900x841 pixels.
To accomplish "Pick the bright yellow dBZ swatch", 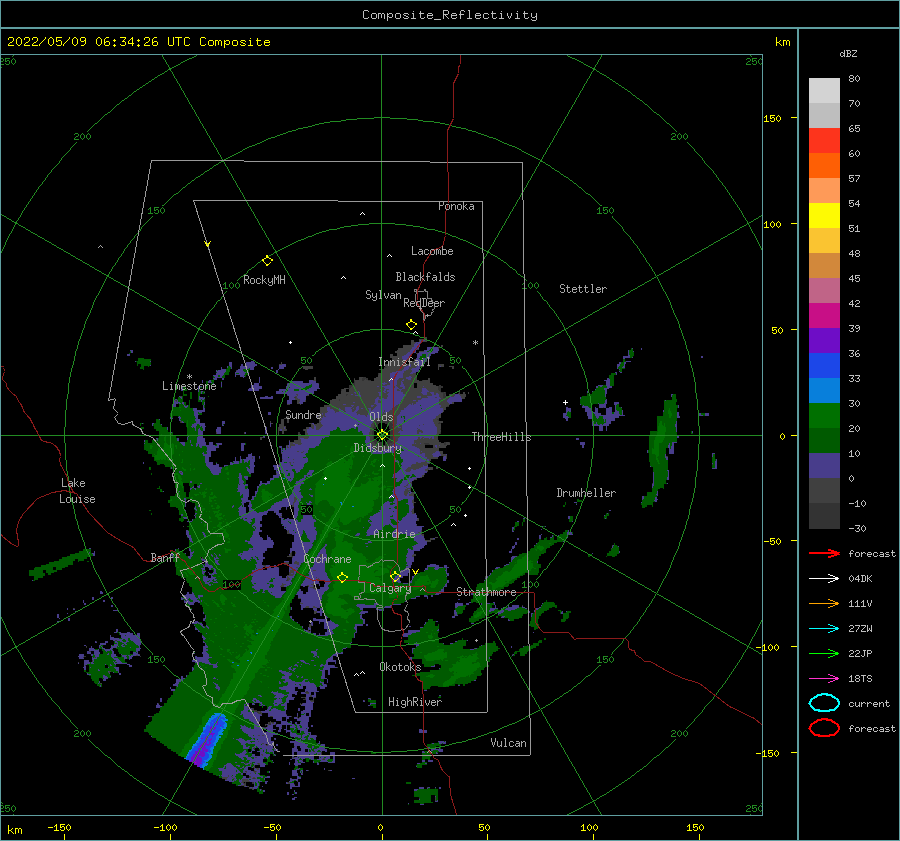I will pyautogui.click(x=824, y=216).
